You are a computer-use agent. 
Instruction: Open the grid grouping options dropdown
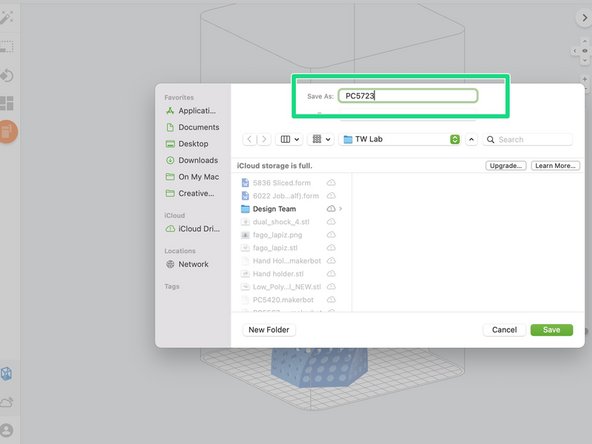tap(321, 139)
